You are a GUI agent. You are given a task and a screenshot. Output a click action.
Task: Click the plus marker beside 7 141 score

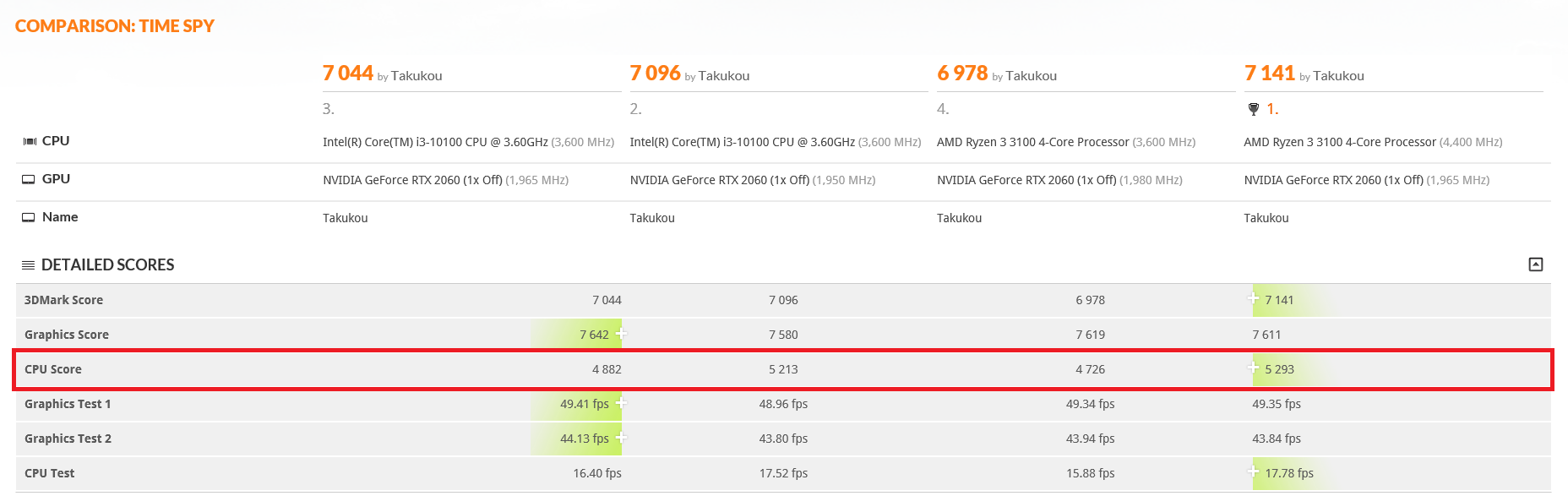1253,298
